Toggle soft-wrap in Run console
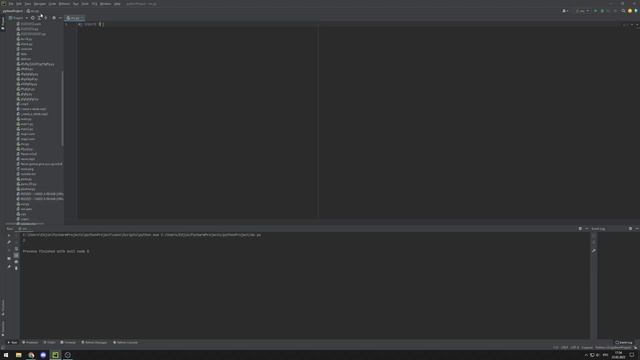Image resolution: width=640 pixels, height=360 pixels. click(x=16, y=249)
